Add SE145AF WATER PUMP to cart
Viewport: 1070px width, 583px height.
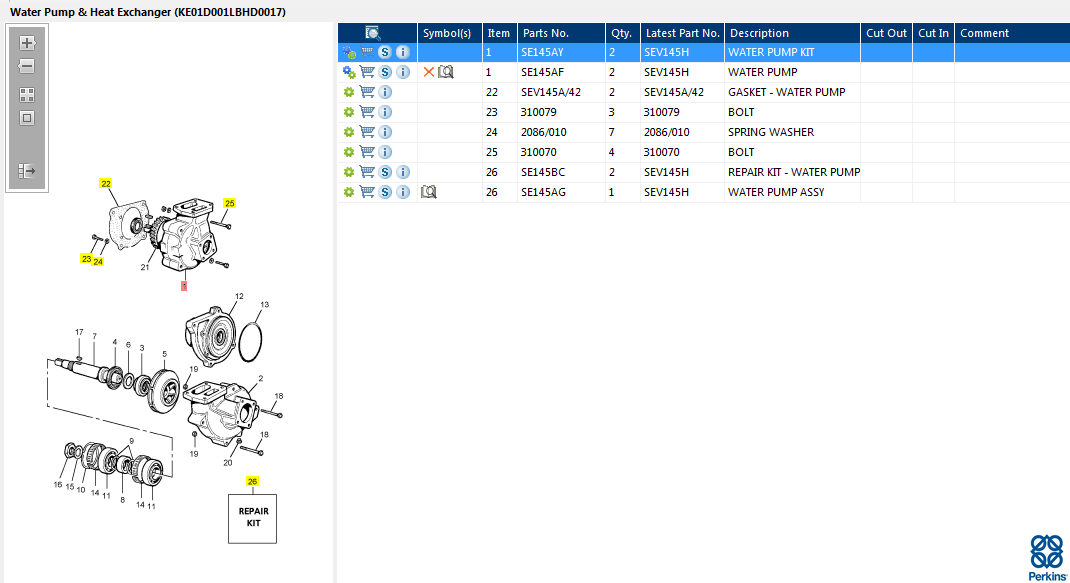pyautogui.click(x=367, y=72)
